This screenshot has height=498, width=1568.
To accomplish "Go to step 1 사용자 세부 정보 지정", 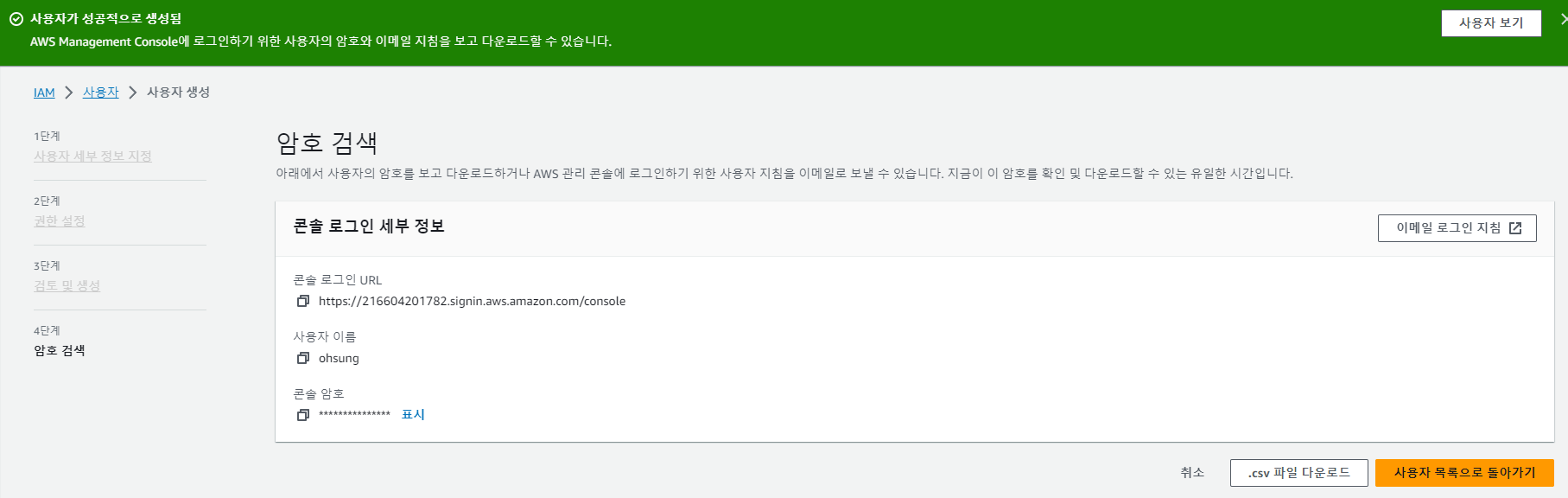I will pos(92,156).
